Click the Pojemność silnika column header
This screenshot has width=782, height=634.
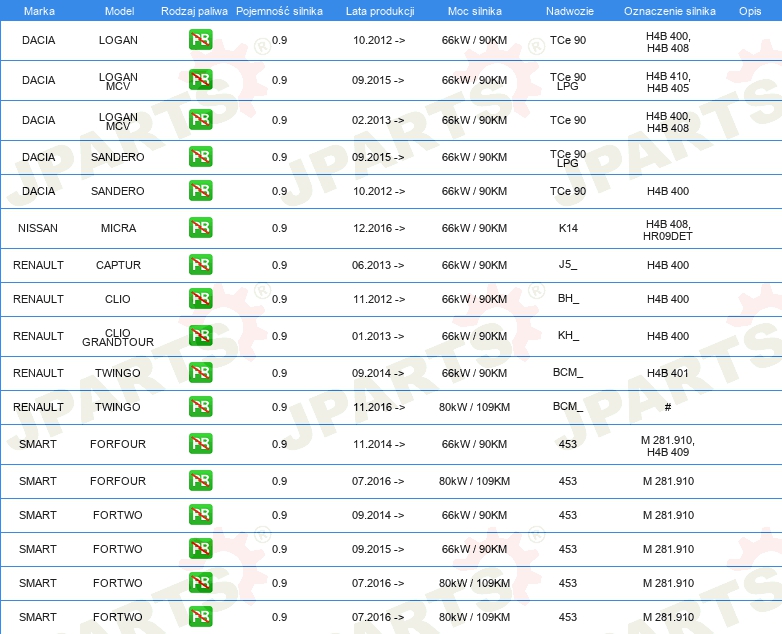tap(279, 11)
